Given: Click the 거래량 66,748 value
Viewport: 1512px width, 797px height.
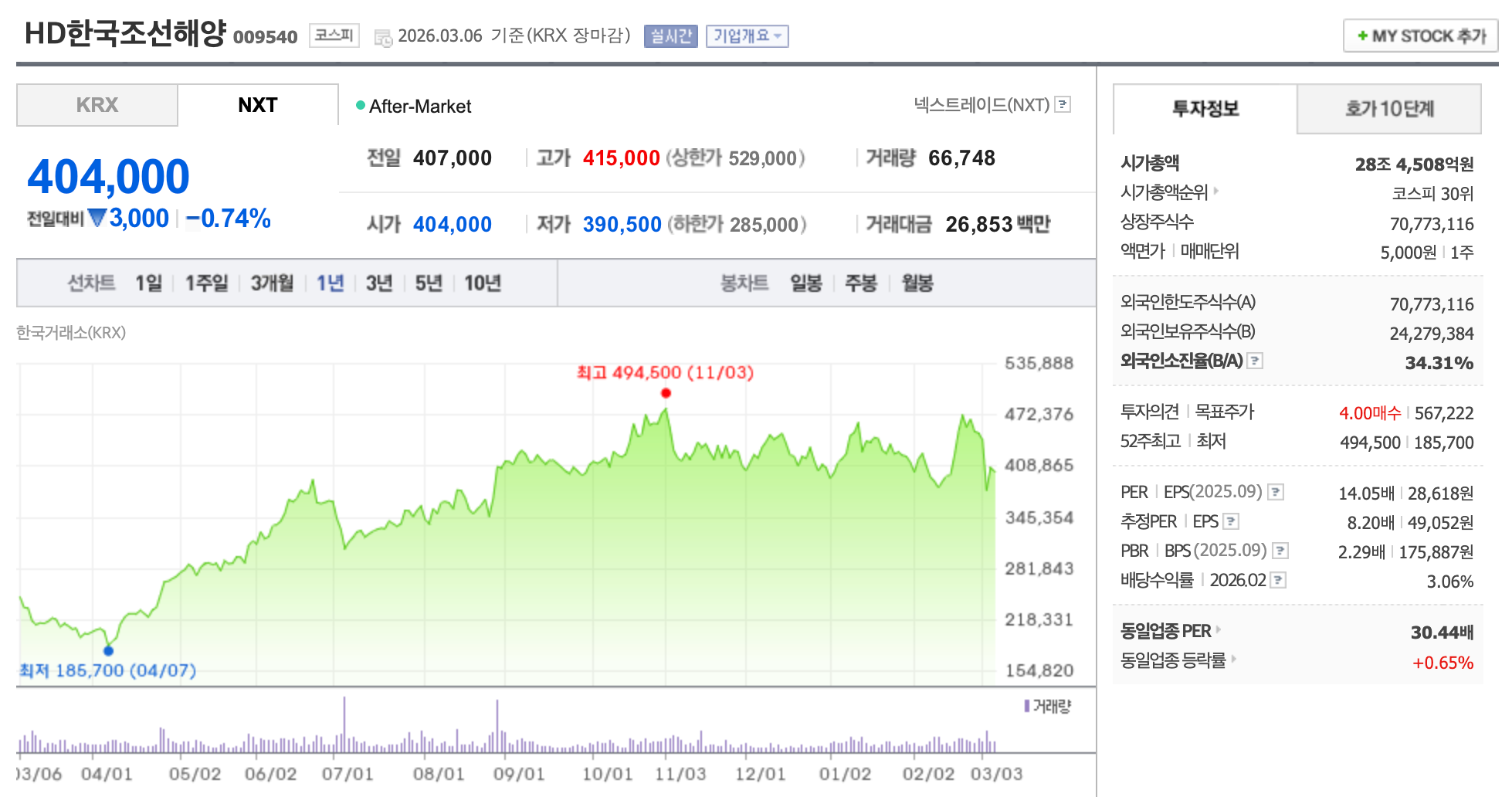Looking at the screenshot, I should tap(962, 158).
